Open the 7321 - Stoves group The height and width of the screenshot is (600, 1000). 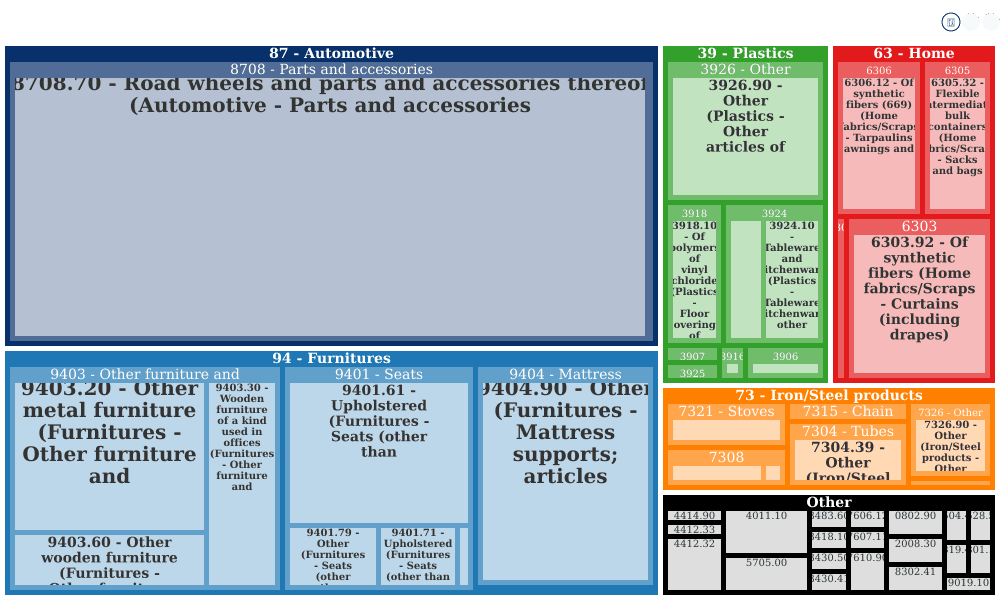click(726, 412)
